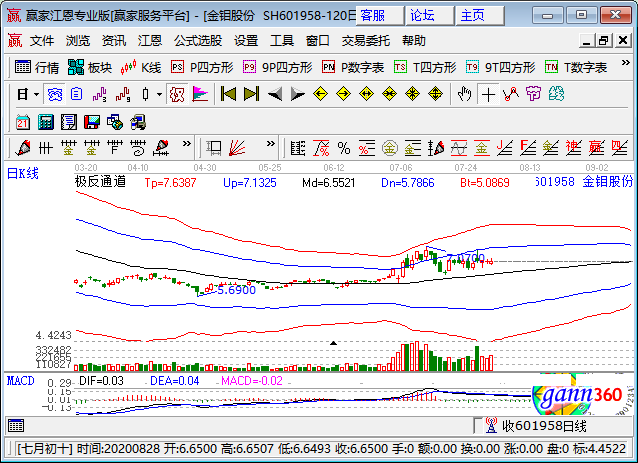The image size is (638, 463).
Task: Open the 日 period dropdown arrow
Action: (x=37, y=95)
